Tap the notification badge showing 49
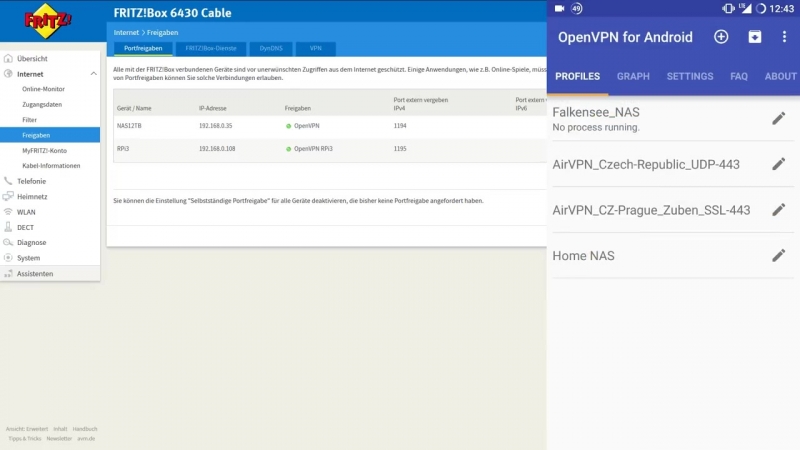800x450 pixels. [x=577, y=8]
